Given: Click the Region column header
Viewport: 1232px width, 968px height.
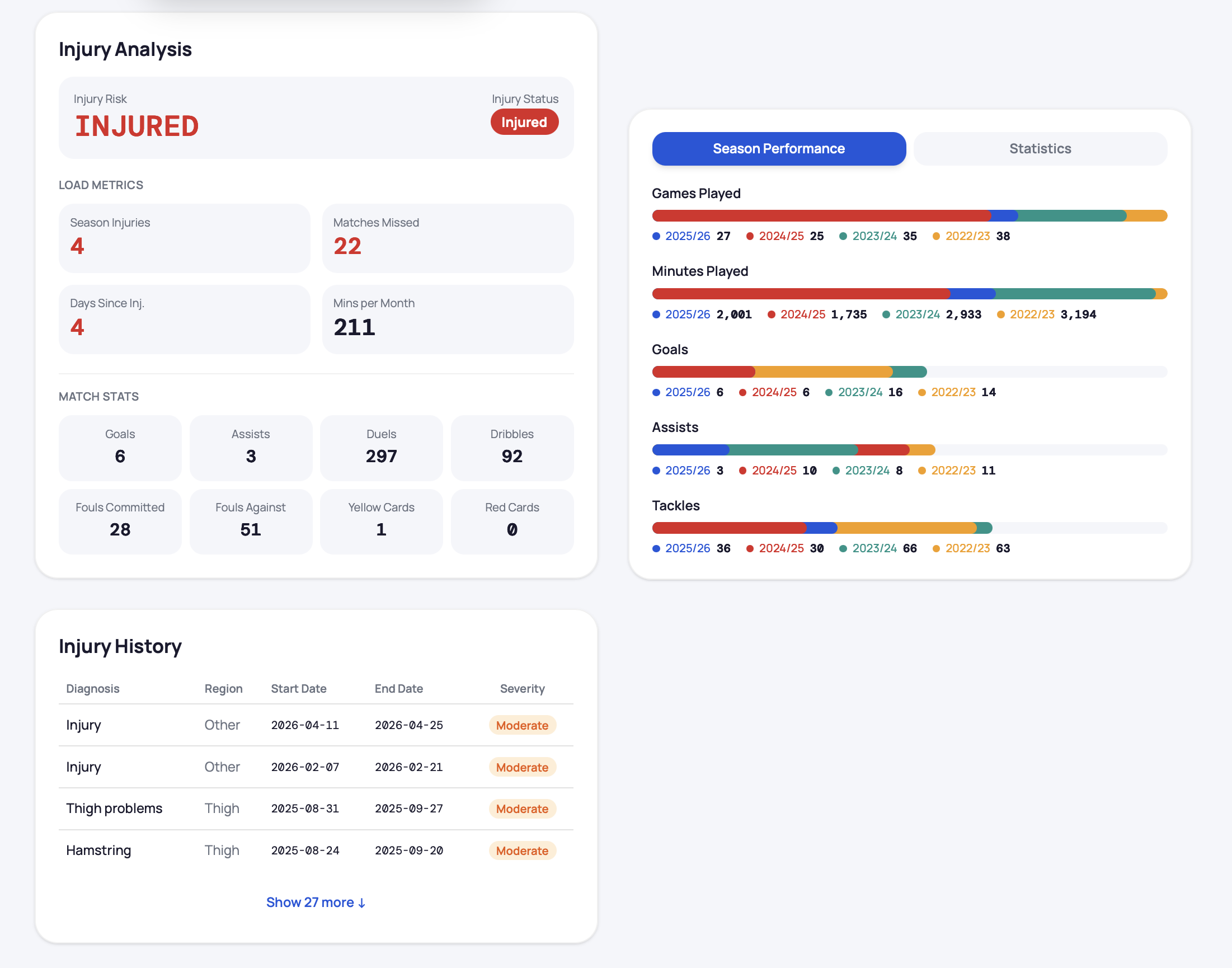Looking at the screenshot, I should [x=223, y=689].
